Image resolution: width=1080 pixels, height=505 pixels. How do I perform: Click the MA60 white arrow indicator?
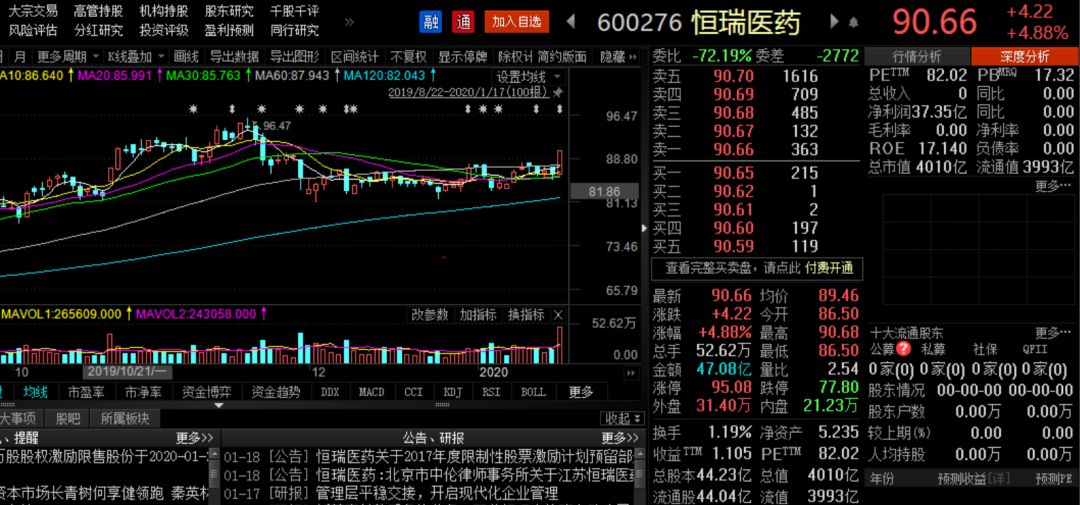(337, 75)
